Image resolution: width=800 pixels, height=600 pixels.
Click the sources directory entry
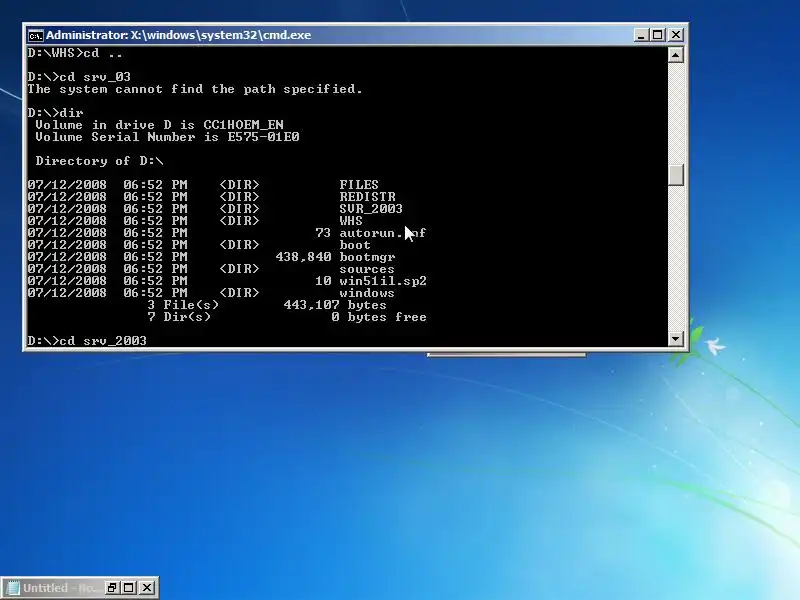[x=367, y=269]
